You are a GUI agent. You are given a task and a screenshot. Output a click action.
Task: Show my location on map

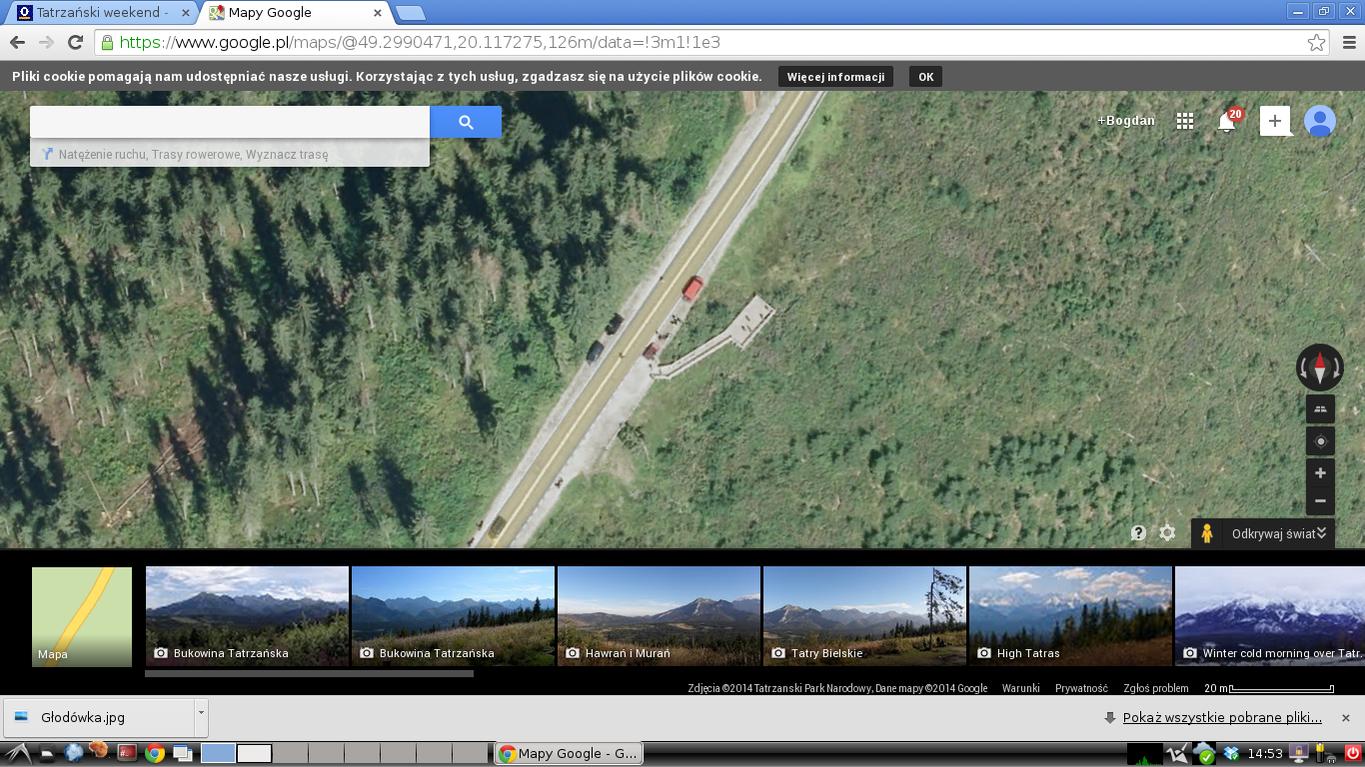point(1320,441)
